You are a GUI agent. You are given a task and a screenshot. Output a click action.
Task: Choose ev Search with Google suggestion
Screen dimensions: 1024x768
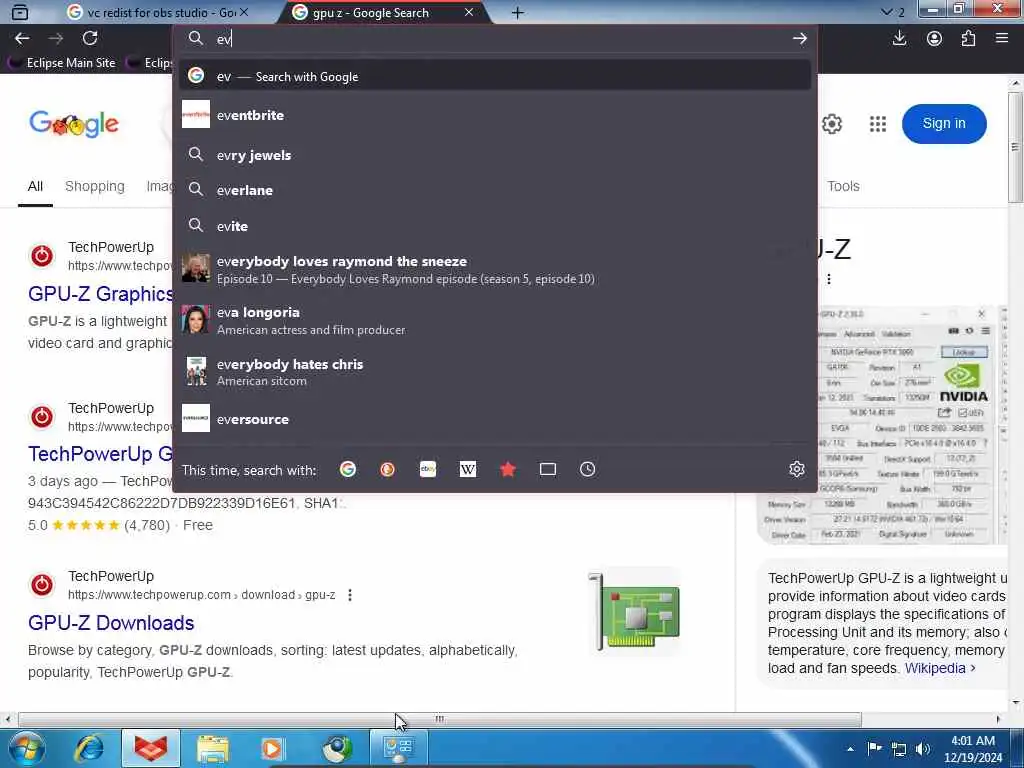(495, 76)
